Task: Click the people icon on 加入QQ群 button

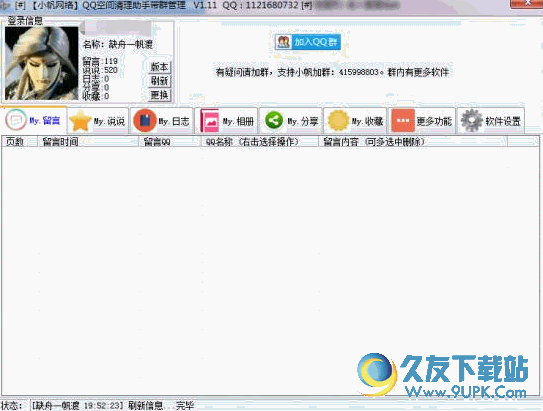Action: tap(283, 42)
